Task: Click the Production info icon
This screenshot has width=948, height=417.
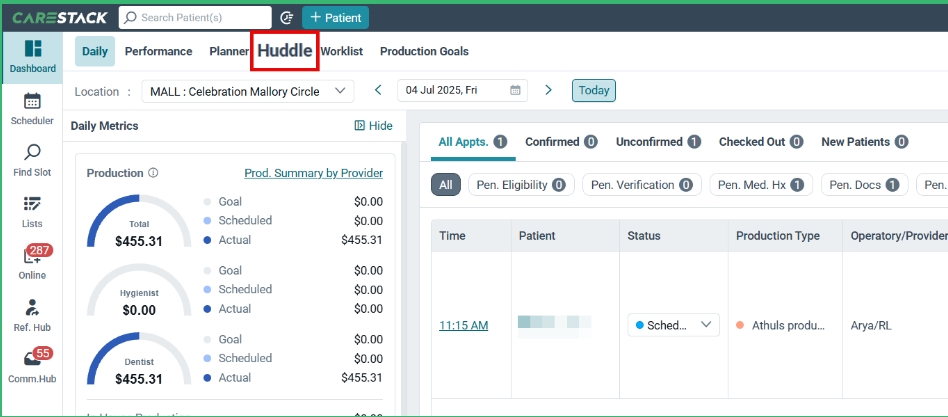Action: tap(153, 173)
